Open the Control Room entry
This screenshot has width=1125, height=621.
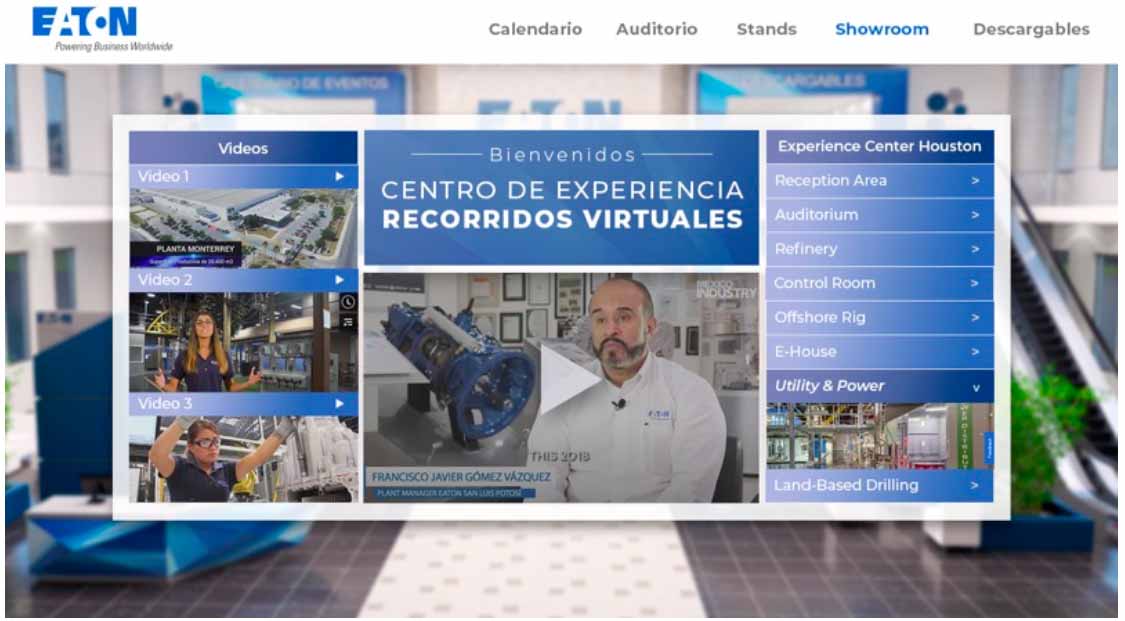[x=879, y=283]
